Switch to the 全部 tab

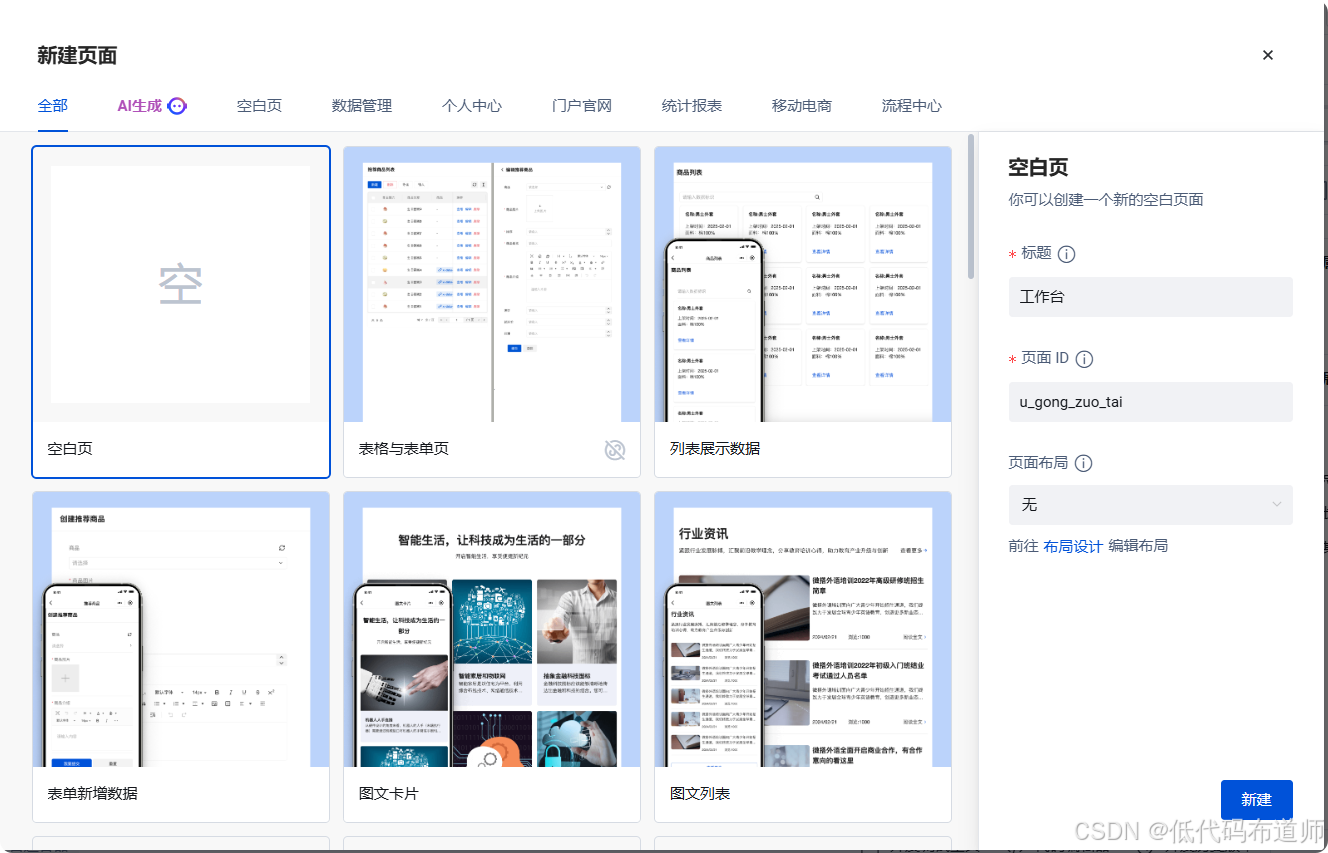pyautogui.click(x=53, y=105)
